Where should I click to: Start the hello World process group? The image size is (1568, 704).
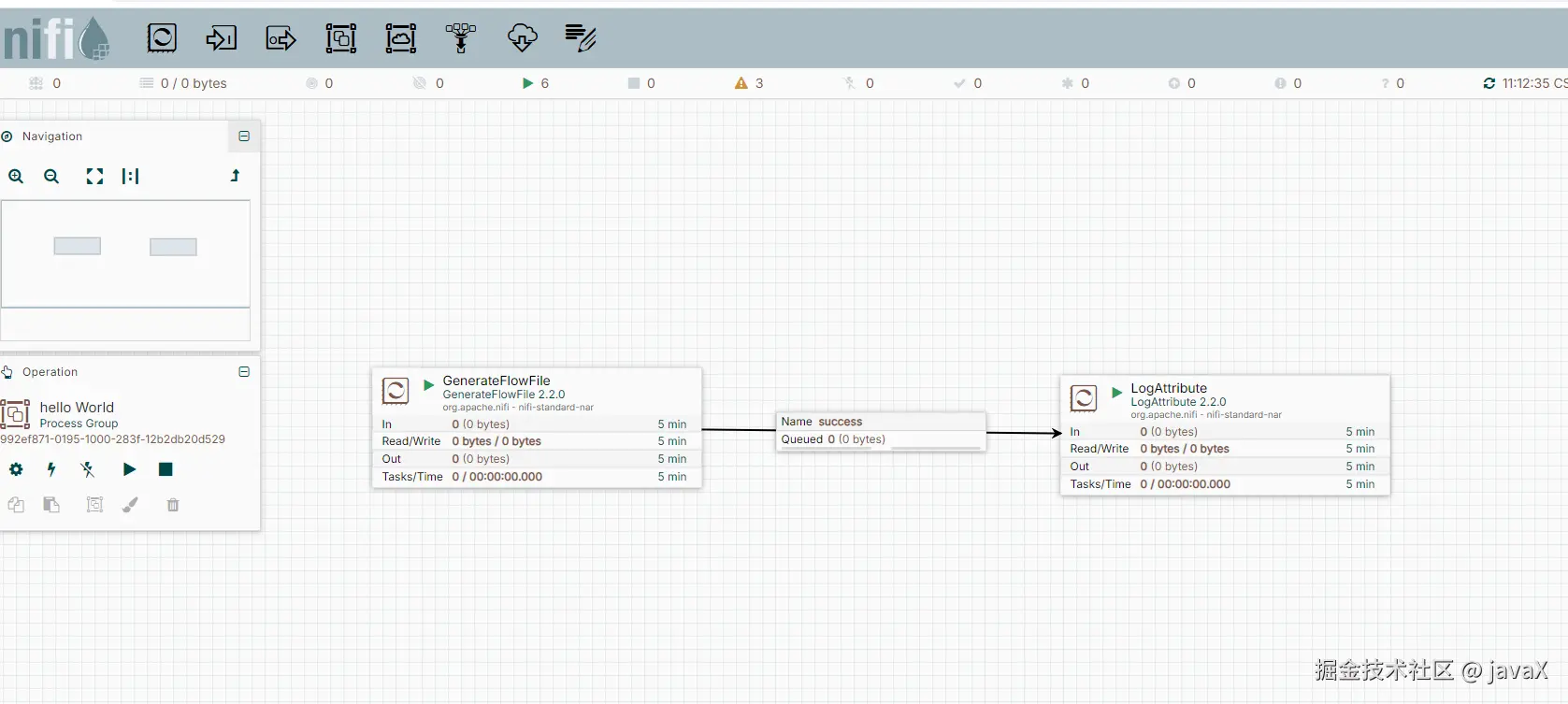pyautogui.click(x=130, y=469)
